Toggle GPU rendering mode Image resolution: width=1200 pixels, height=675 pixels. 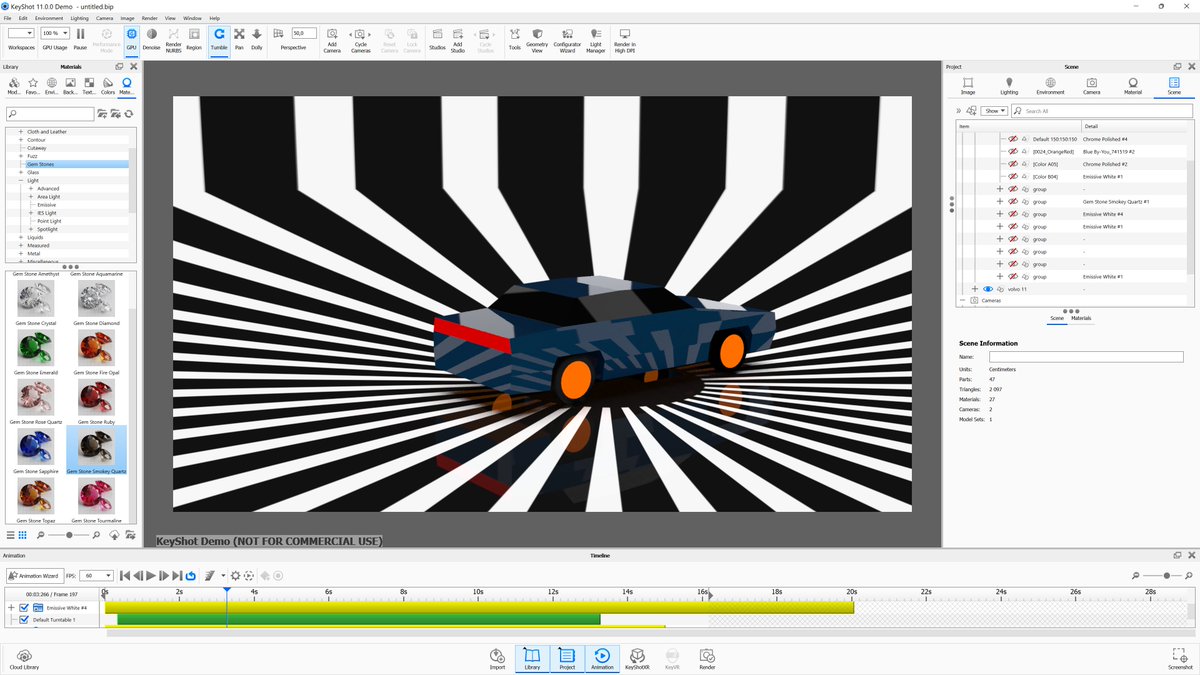click(131, 39)
